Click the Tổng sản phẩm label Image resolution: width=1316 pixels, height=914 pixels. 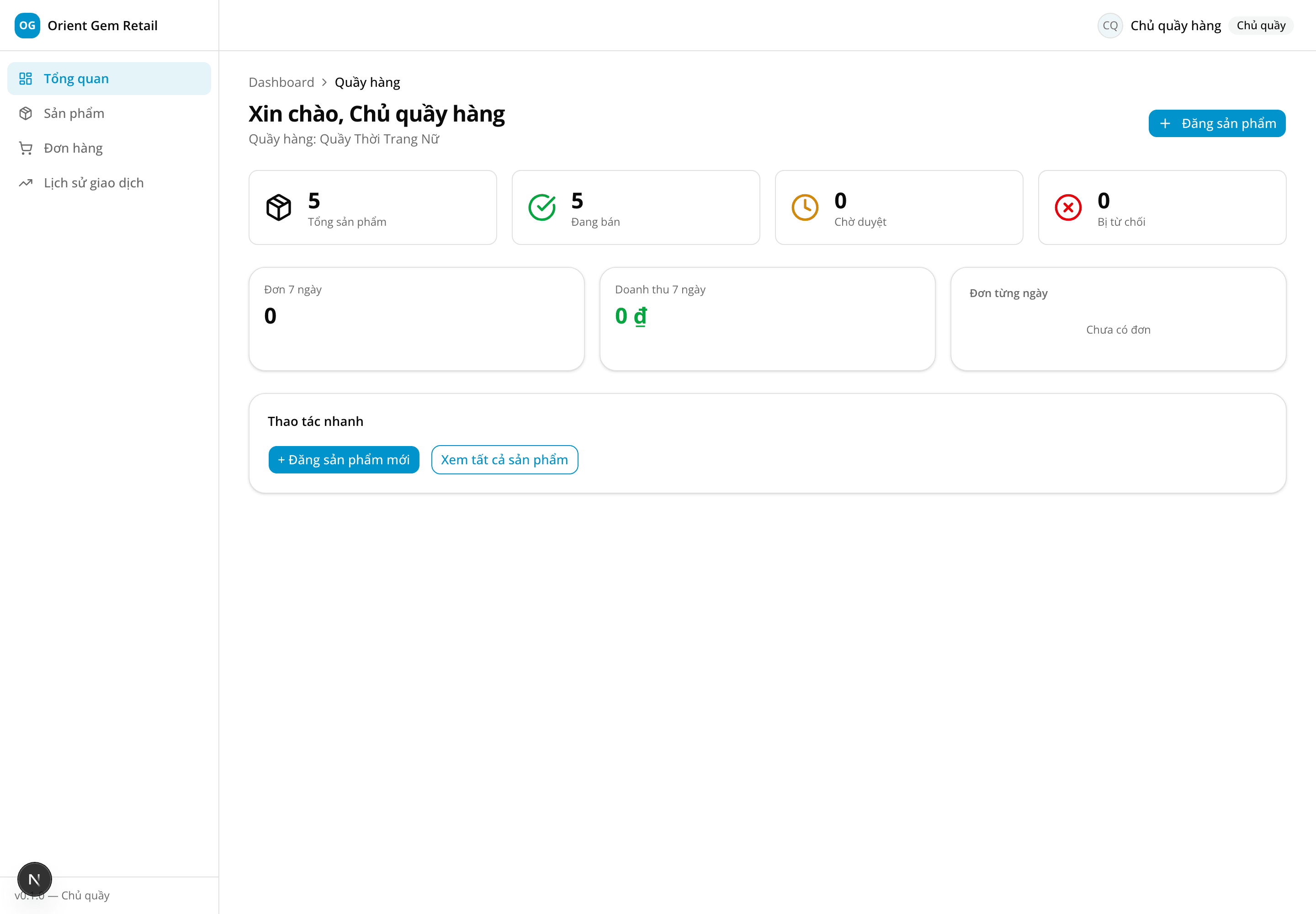[x=347, y=222]
